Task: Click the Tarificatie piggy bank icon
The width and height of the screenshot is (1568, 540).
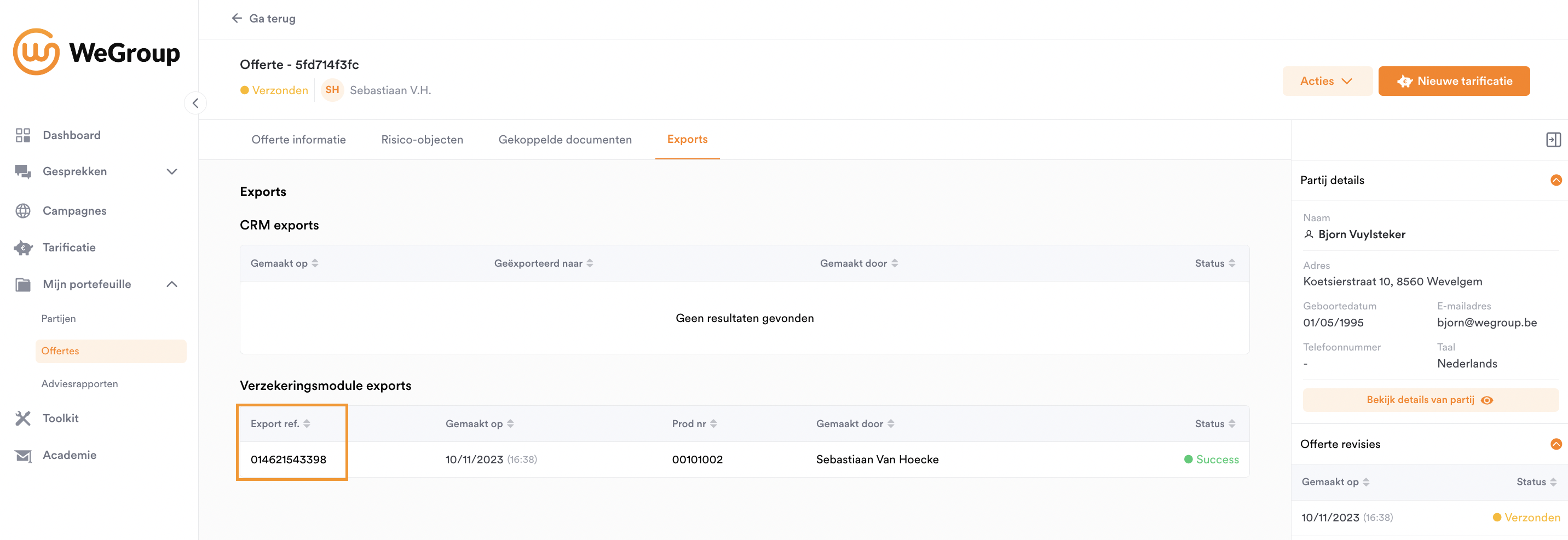Action: pos(23,248)
